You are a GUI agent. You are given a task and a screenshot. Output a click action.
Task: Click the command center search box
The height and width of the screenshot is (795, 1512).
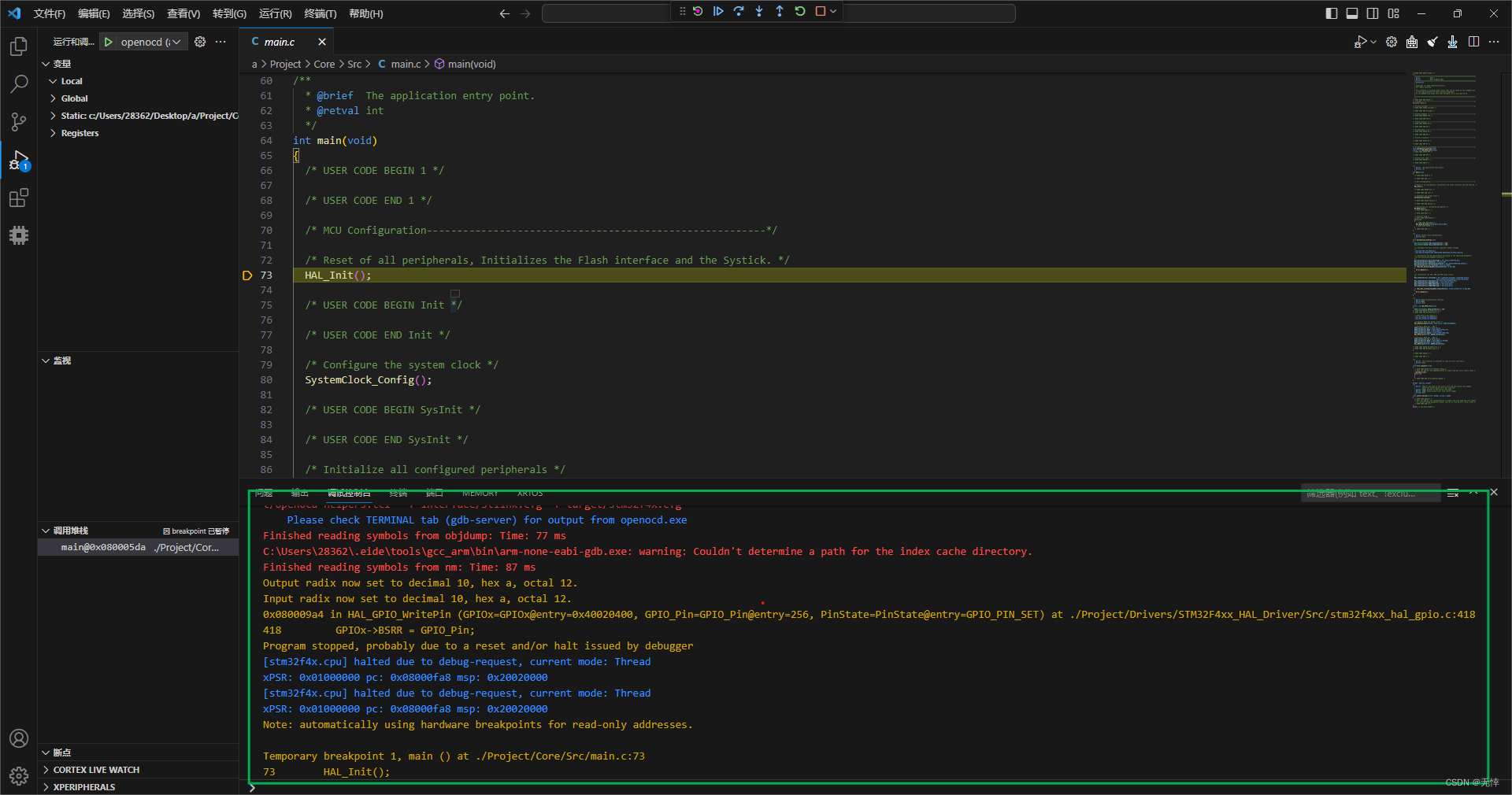click(778, 13)
